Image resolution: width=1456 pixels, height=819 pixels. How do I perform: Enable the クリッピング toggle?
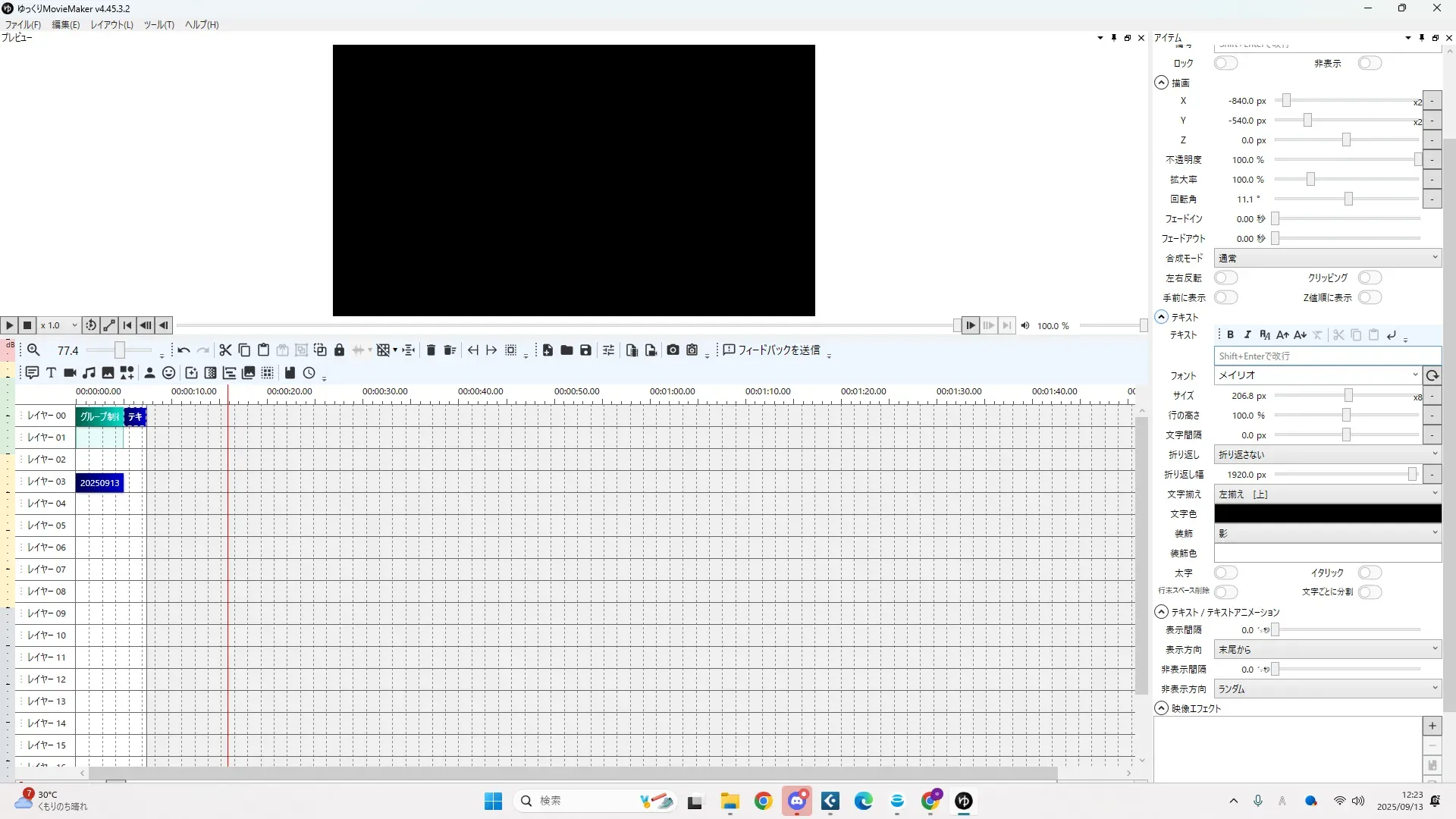[x=1370, y=278]
